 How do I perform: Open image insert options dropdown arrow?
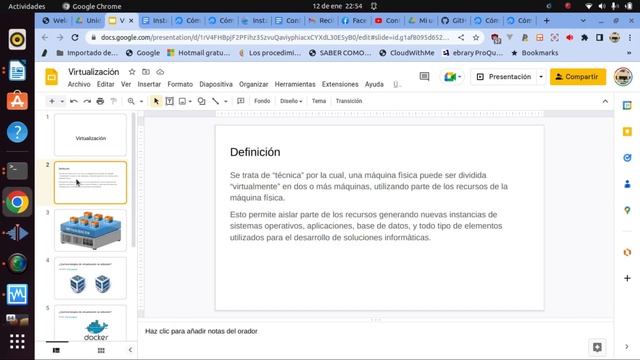click(x=190, y=101)
